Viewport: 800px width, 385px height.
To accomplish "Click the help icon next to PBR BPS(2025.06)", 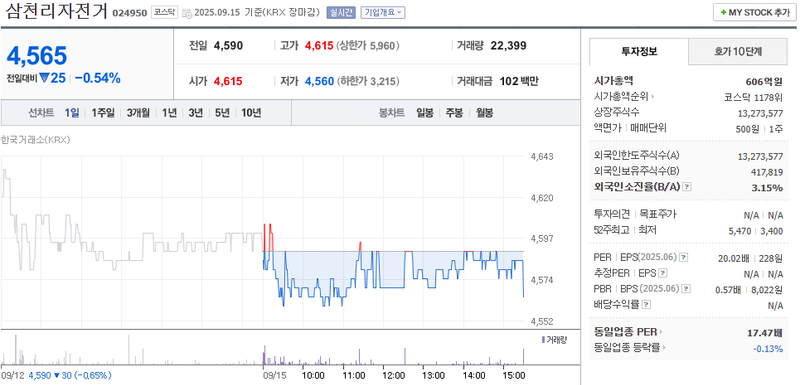I will coord(686,289).
